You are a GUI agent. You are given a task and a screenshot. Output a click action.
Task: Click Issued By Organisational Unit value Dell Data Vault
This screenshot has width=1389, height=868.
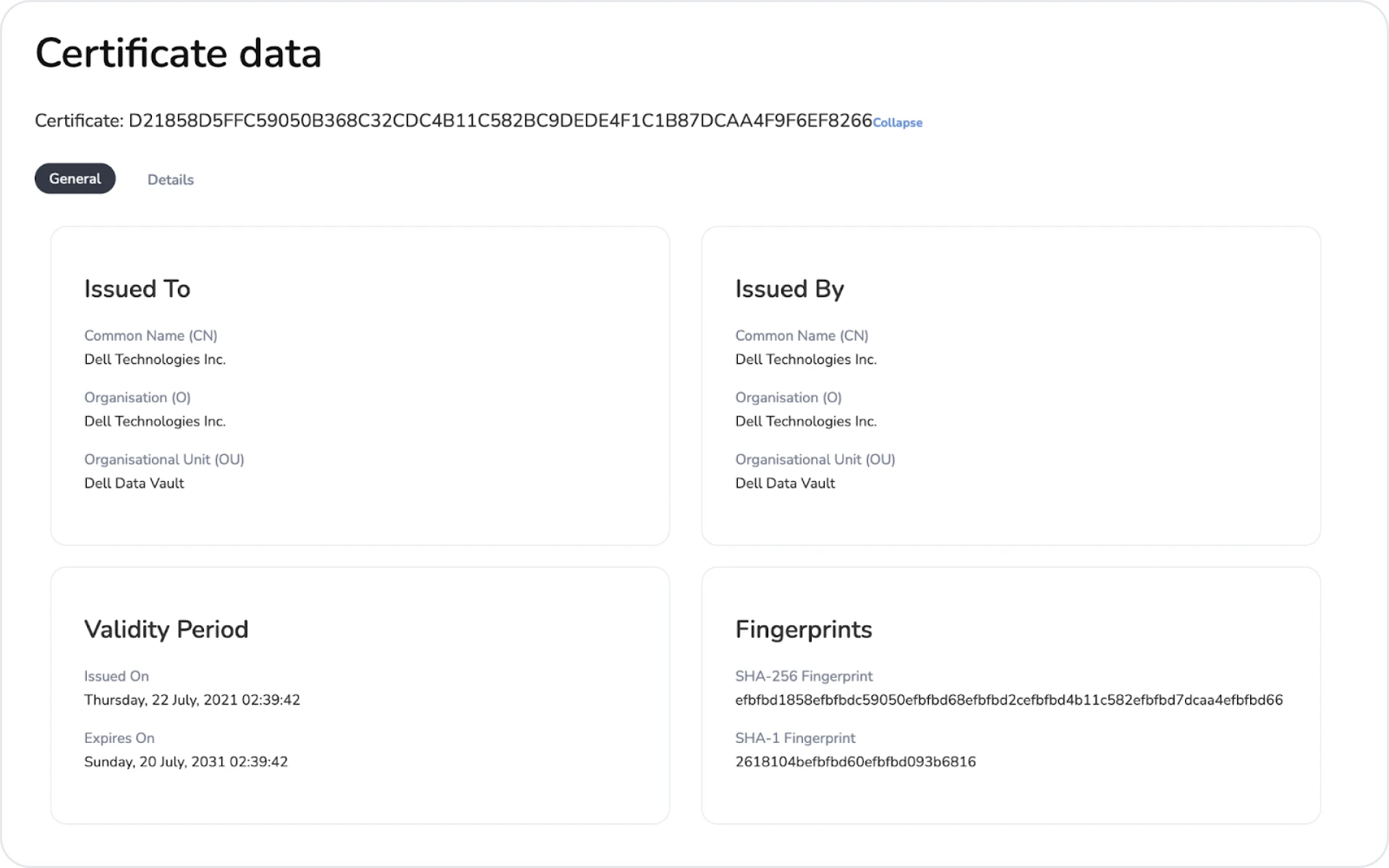pos(785,483)
